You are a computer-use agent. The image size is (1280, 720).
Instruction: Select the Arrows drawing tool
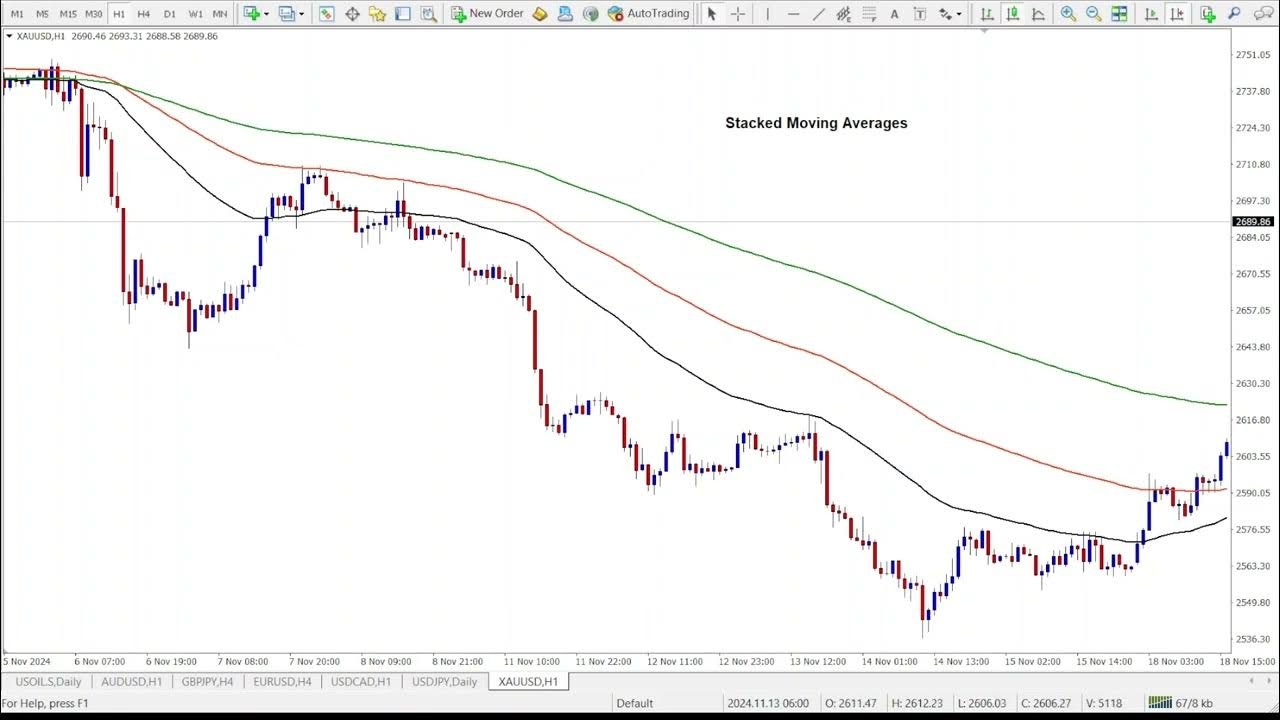pos(945,13)
